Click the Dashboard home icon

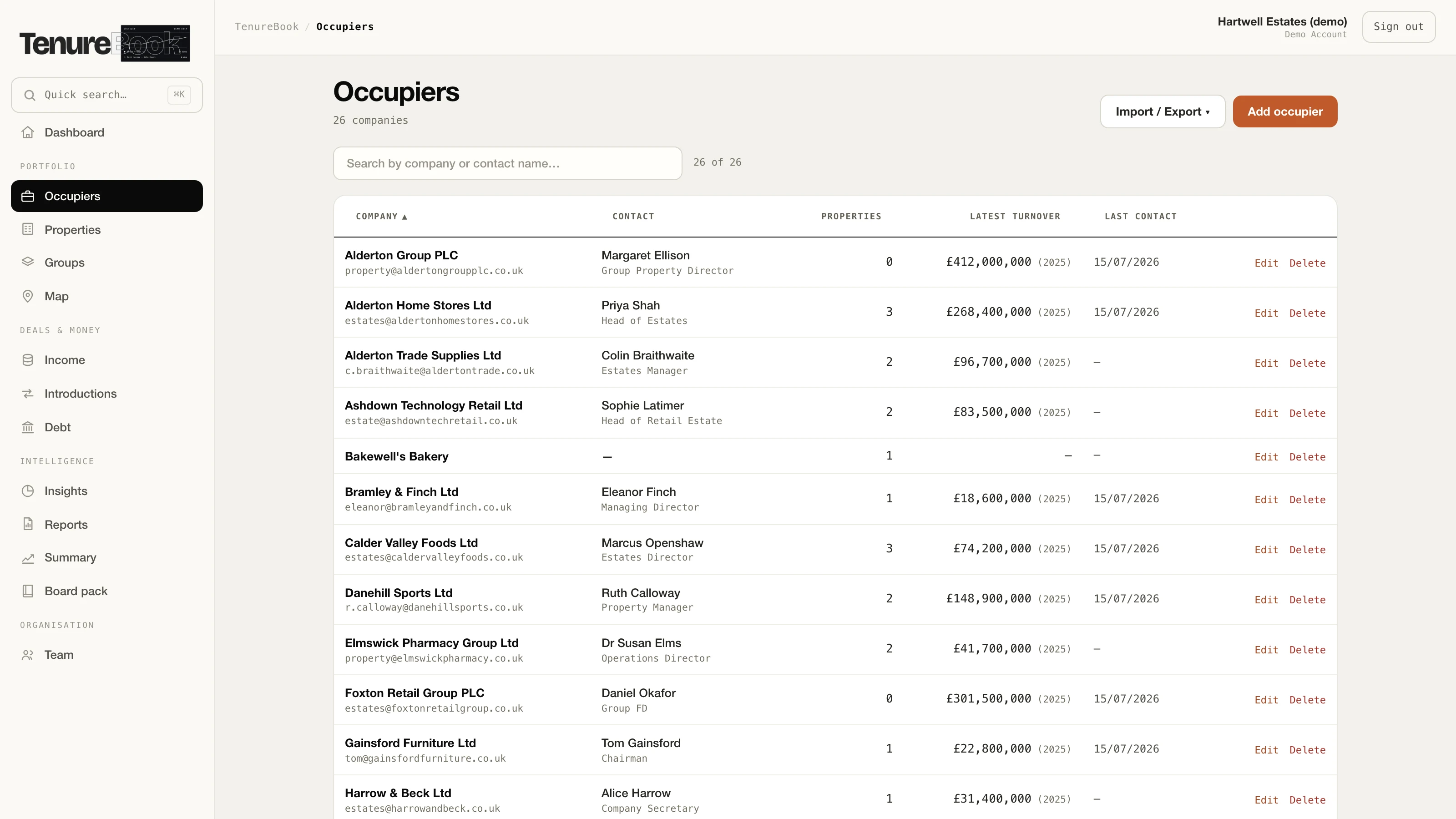[x=28, y=132]
